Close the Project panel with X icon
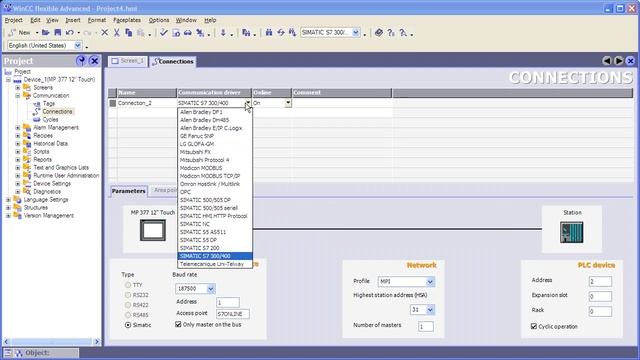Viewport: 640px width, 360px height. click(x=94, y=61)
